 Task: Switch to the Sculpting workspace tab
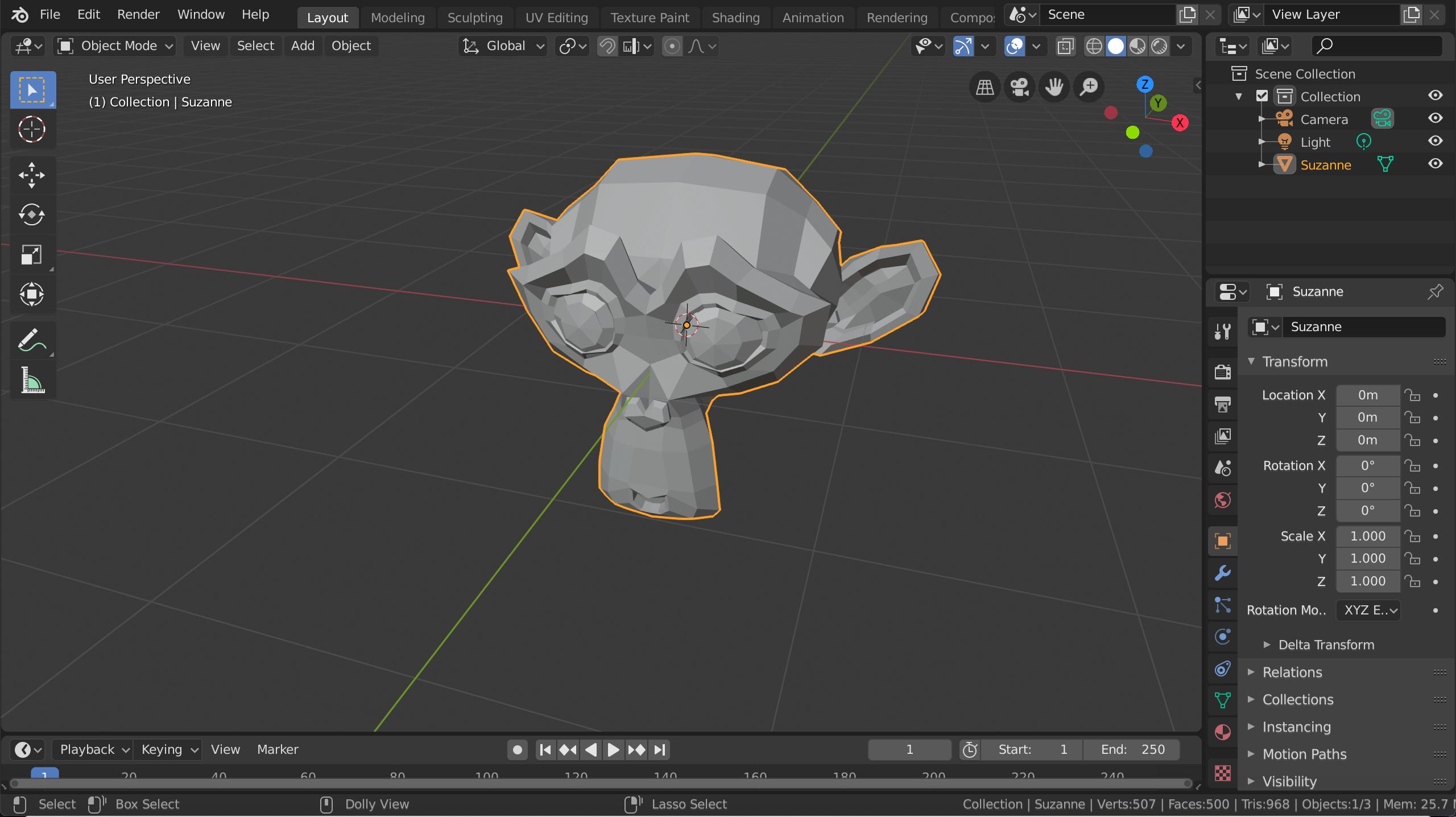pyautogui.click(x=475, y=18)
